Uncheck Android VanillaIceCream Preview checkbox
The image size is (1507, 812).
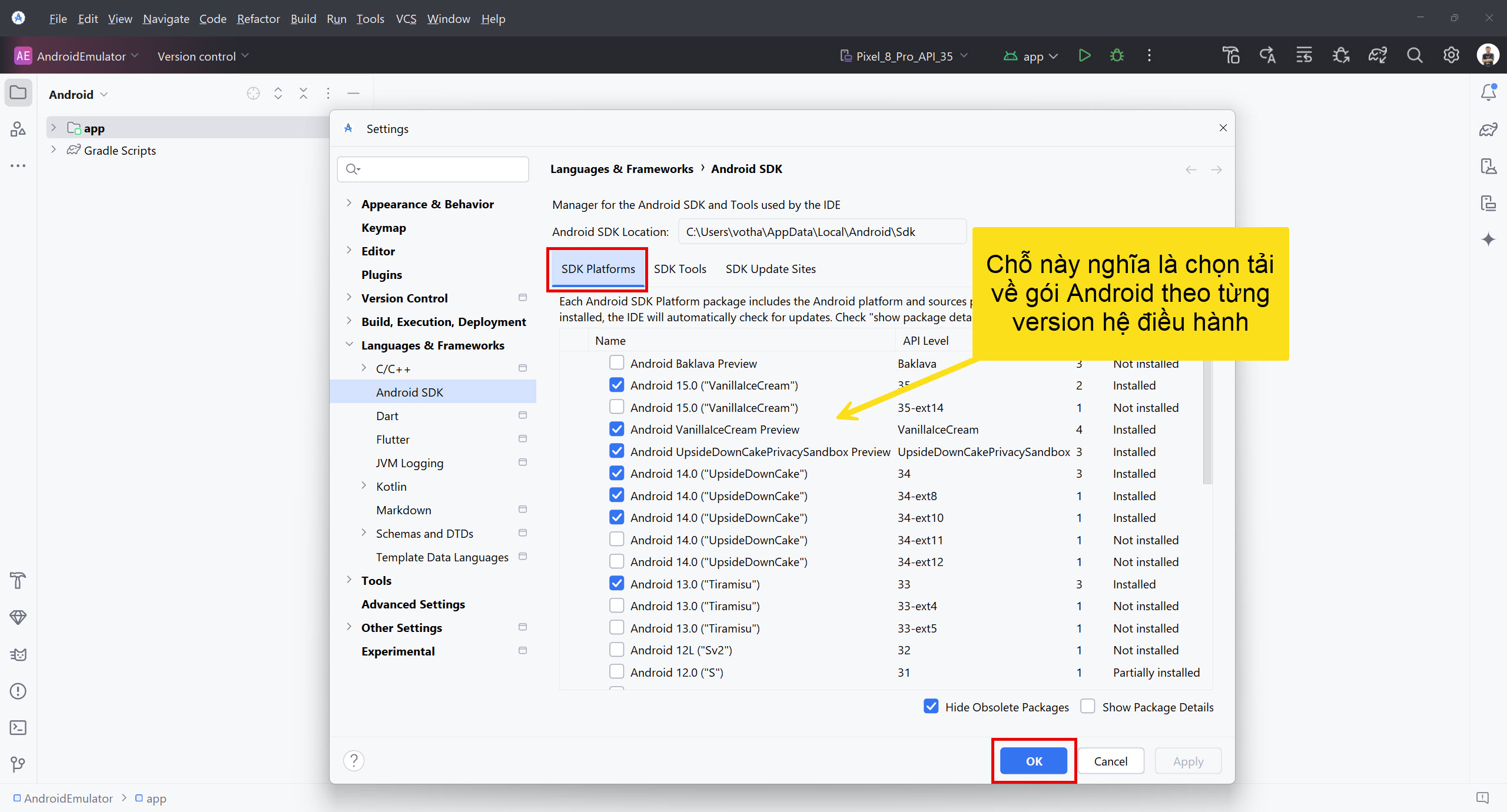pos(616,429)
